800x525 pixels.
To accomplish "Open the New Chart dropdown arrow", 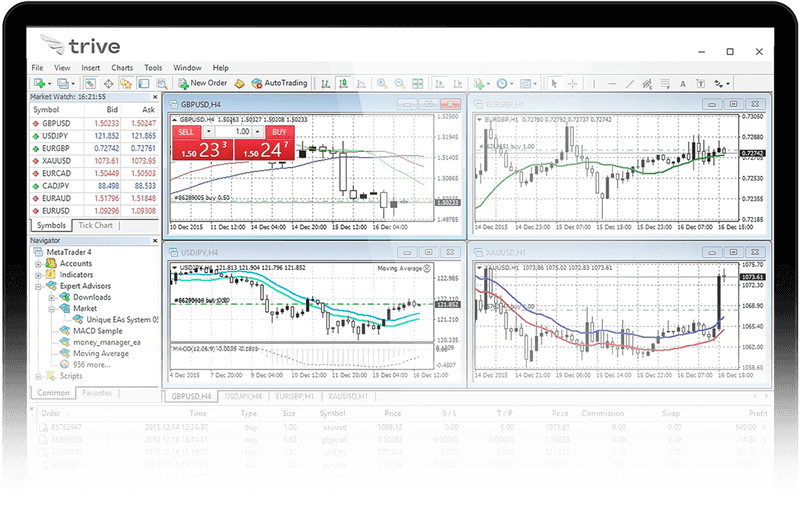I will (x=49, y=84).
